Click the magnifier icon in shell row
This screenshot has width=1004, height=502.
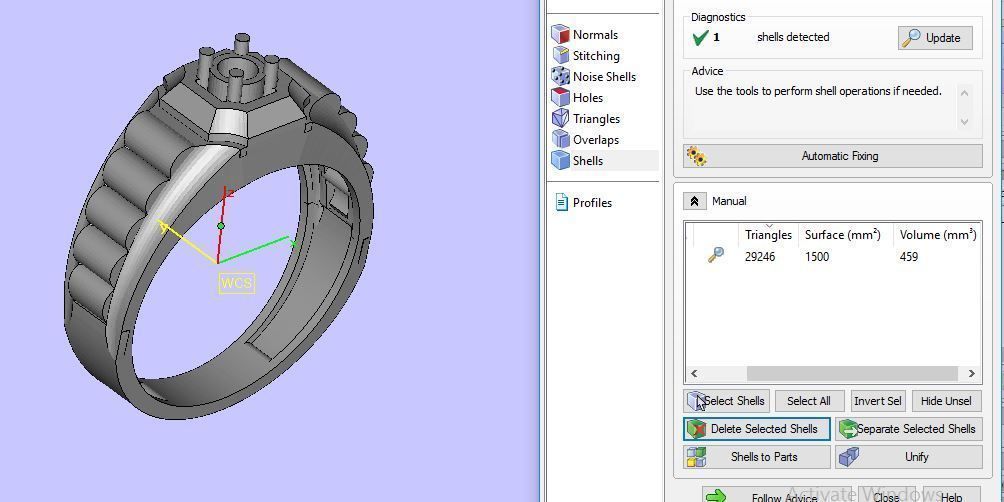(715, 255)
